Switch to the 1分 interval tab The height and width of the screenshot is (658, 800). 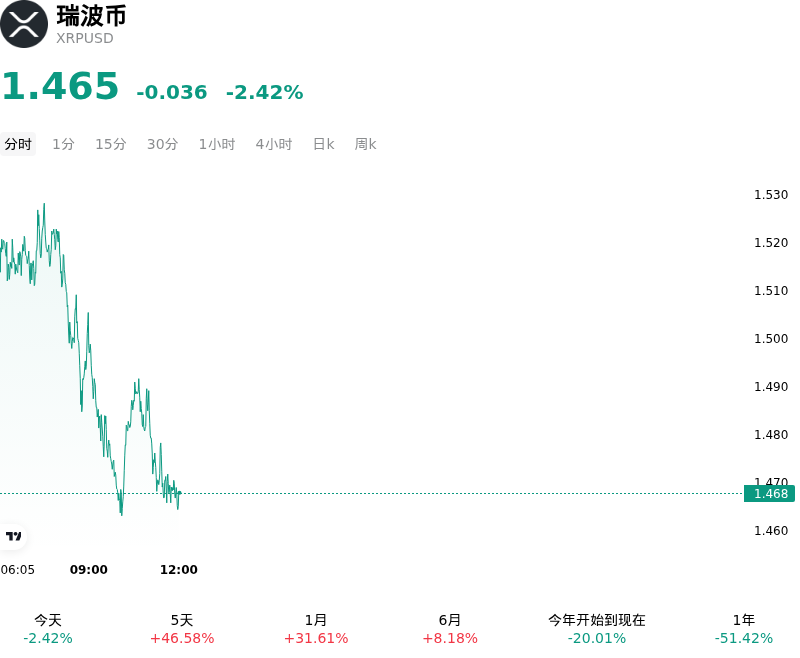coord(64,144)
